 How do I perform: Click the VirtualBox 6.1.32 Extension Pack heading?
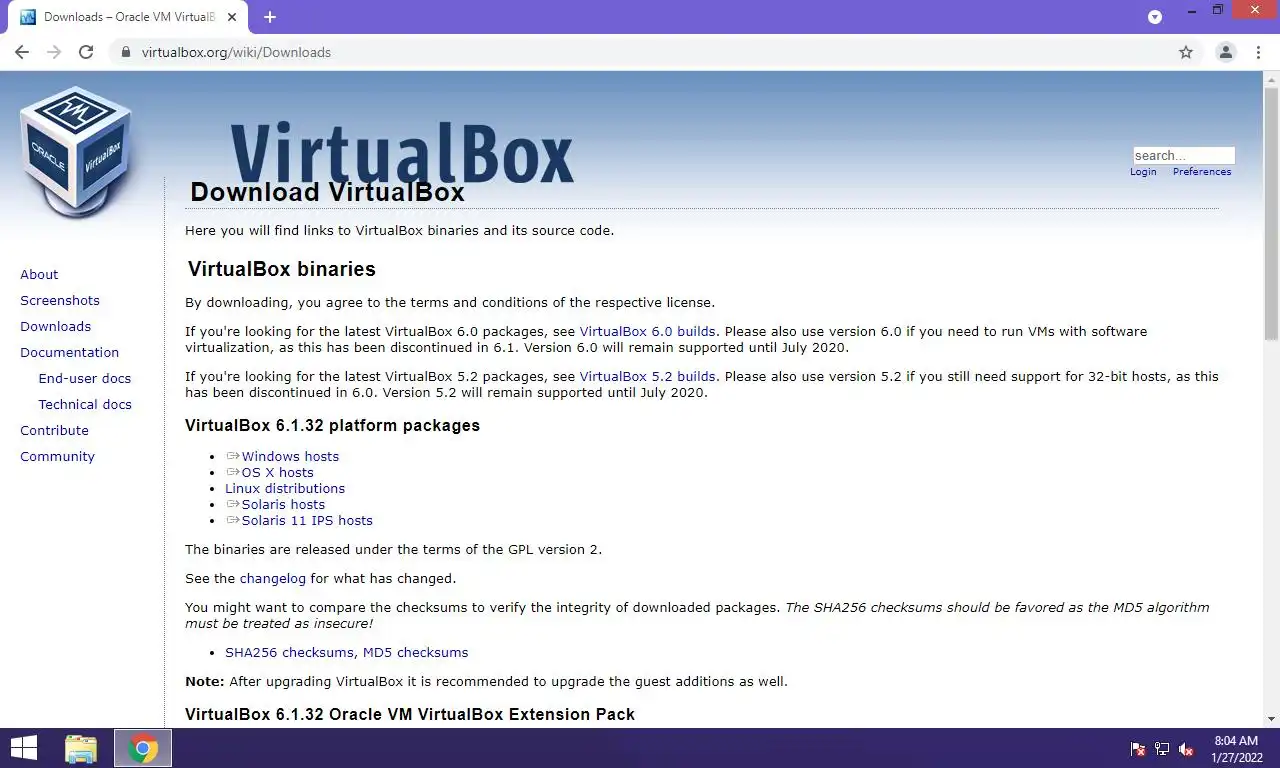[410, 714]
